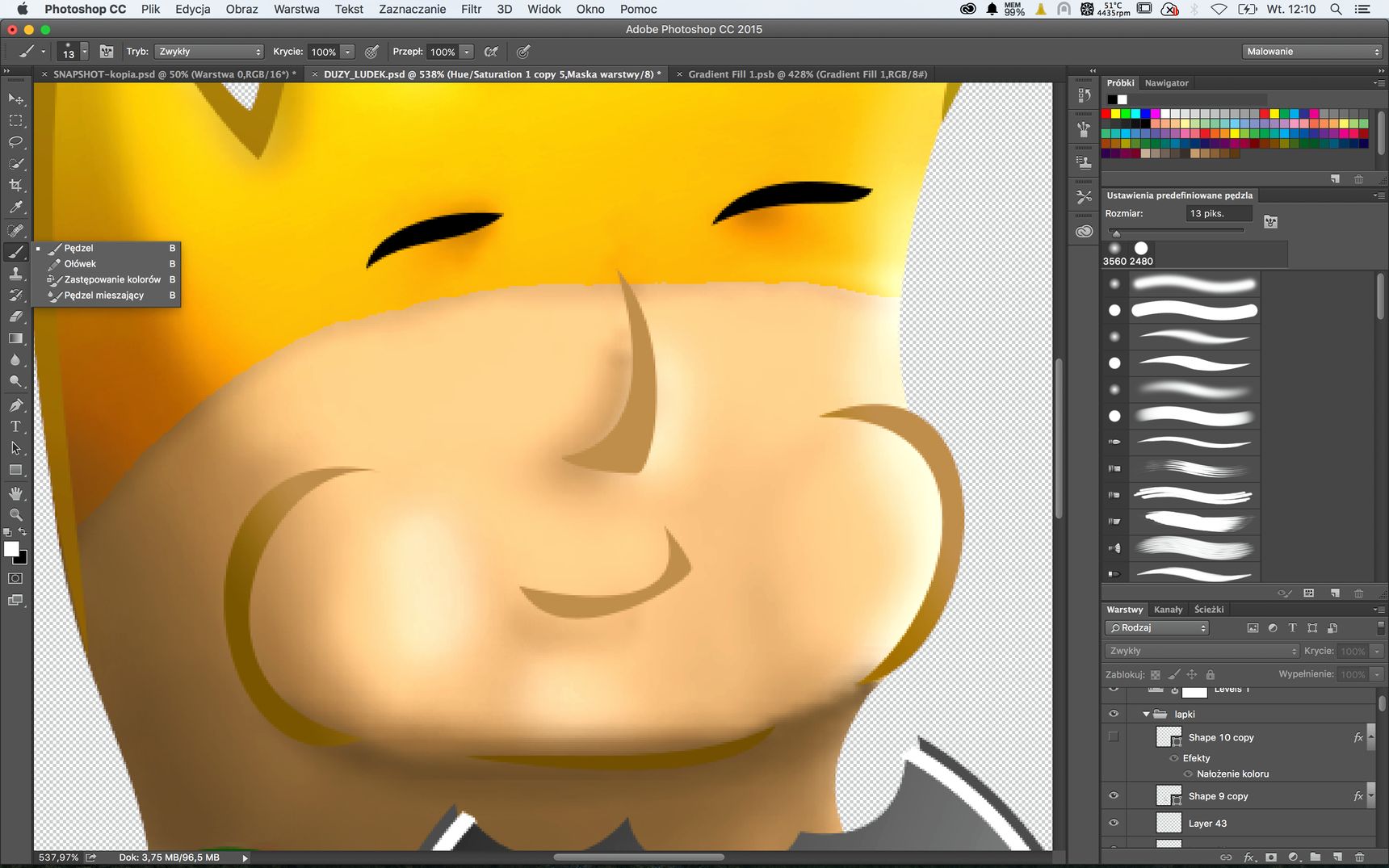Open Przepł flow dropdown arrow
1389x868 pixels.
click(466, 52)
